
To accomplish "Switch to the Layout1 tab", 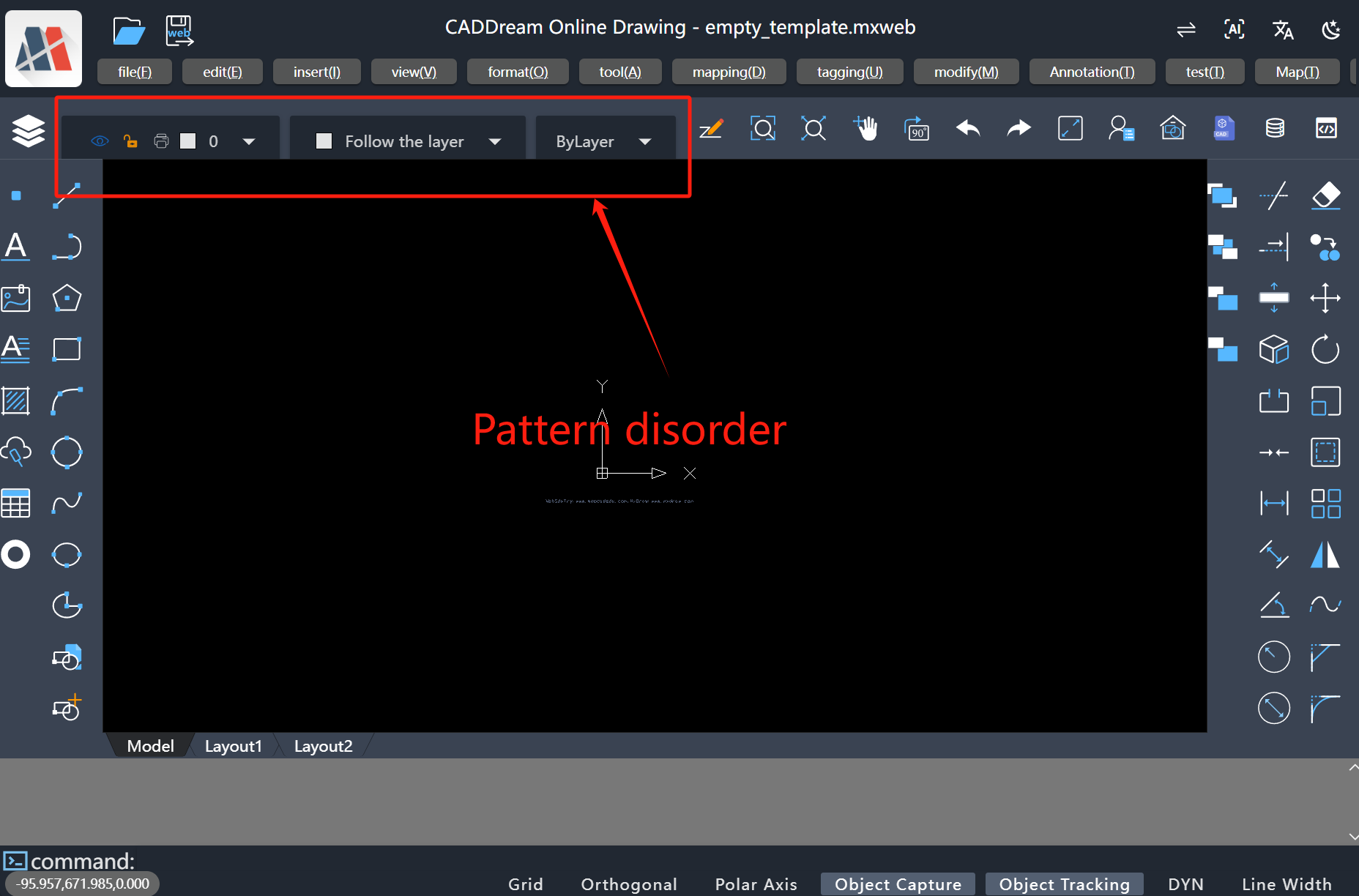I will click(x=233, y=746).
